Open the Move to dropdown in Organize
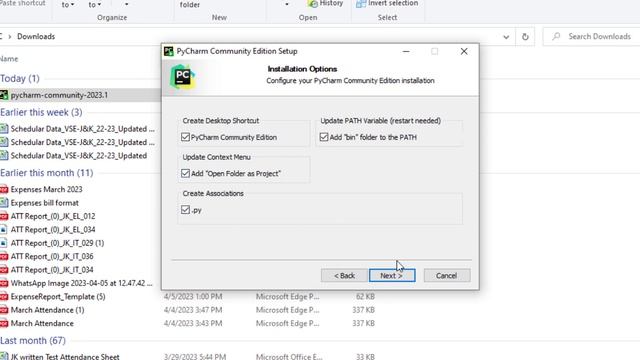640x360 pixels. (x=68, y=5)
